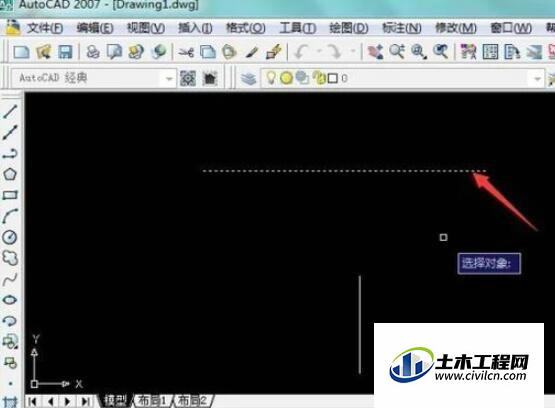The height and width of the screenshot is (408, 555).
Task: Switch to the 布局1 layout tab
Action: 152,401
